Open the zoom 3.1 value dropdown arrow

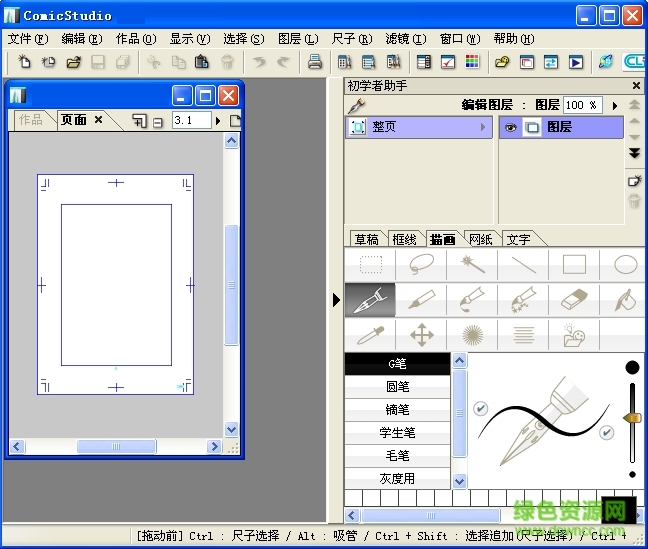pos(220,120)
